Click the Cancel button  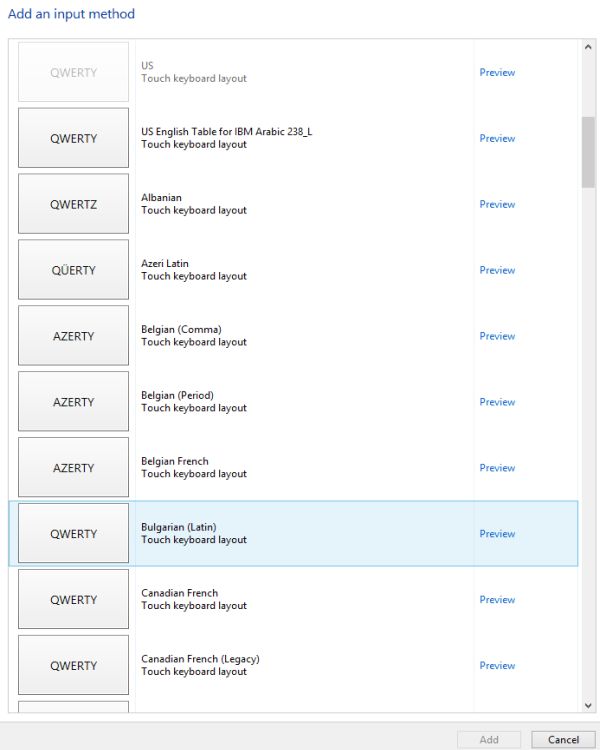564,740
